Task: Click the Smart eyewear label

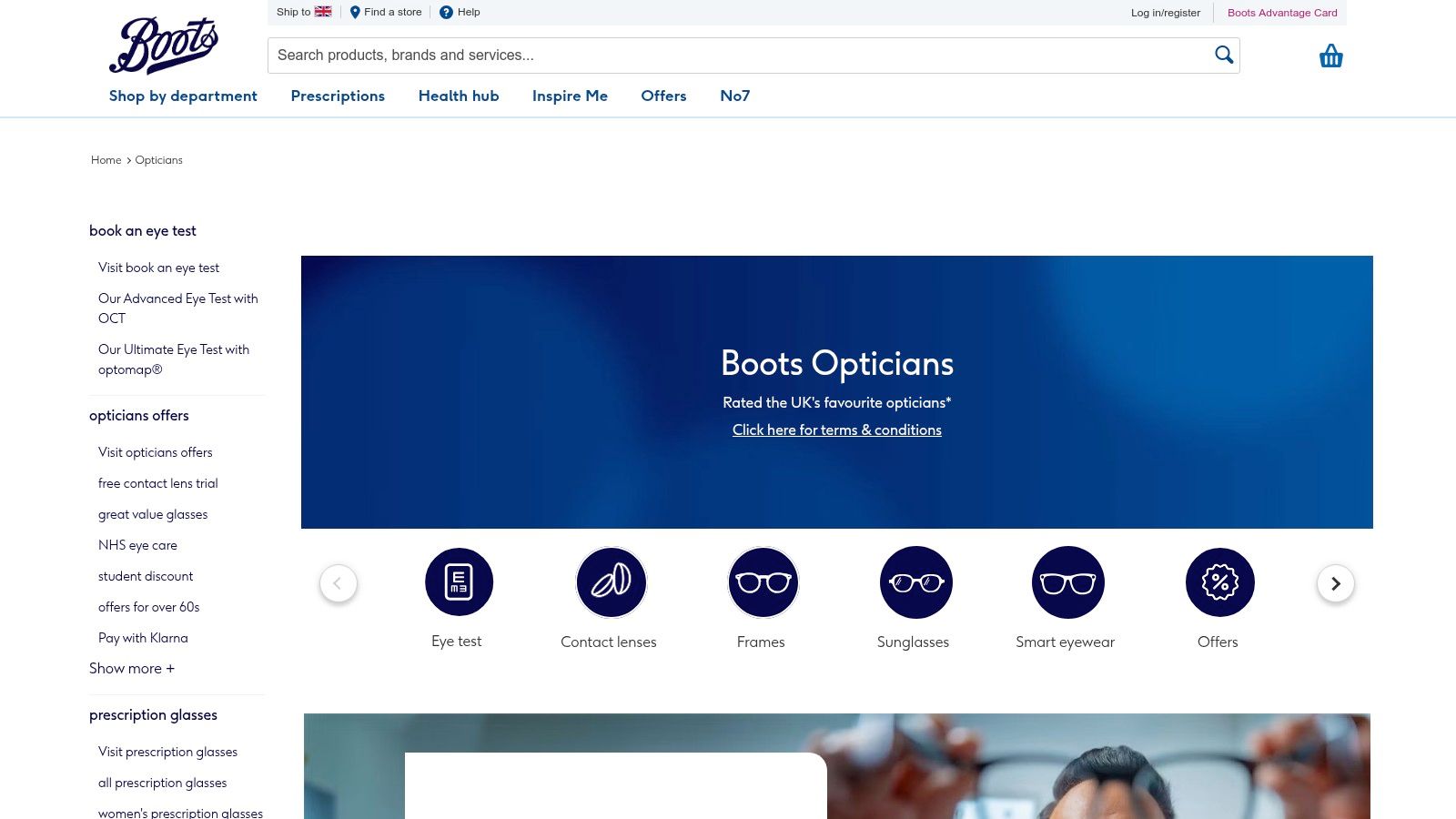Action: point(1066,642)
